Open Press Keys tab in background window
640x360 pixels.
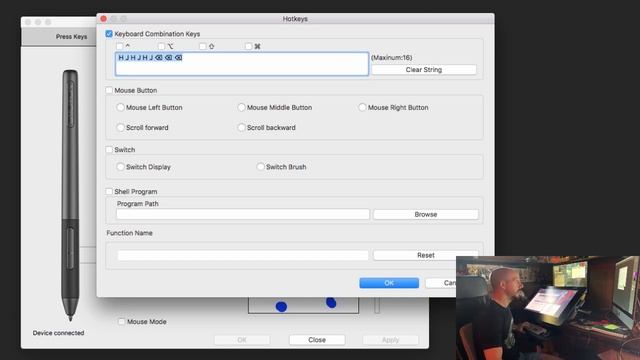tap(71, 37)
